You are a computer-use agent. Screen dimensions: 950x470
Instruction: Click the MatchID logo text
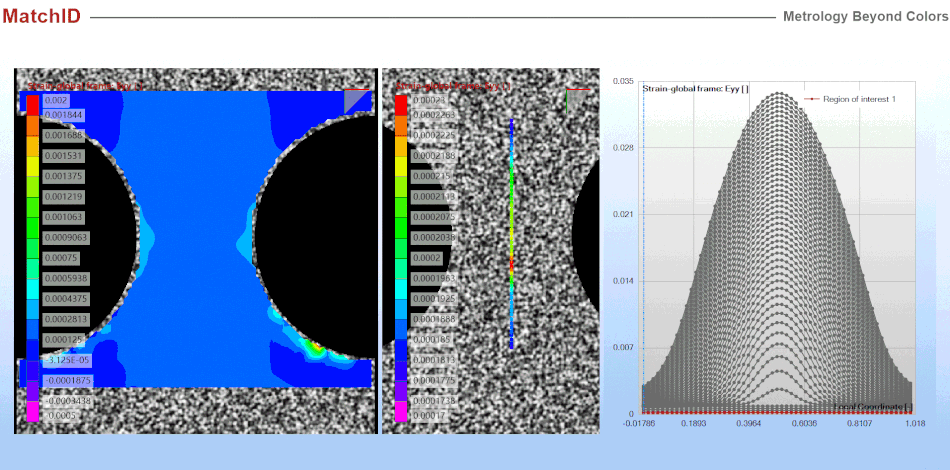click(x=41, y=16)
